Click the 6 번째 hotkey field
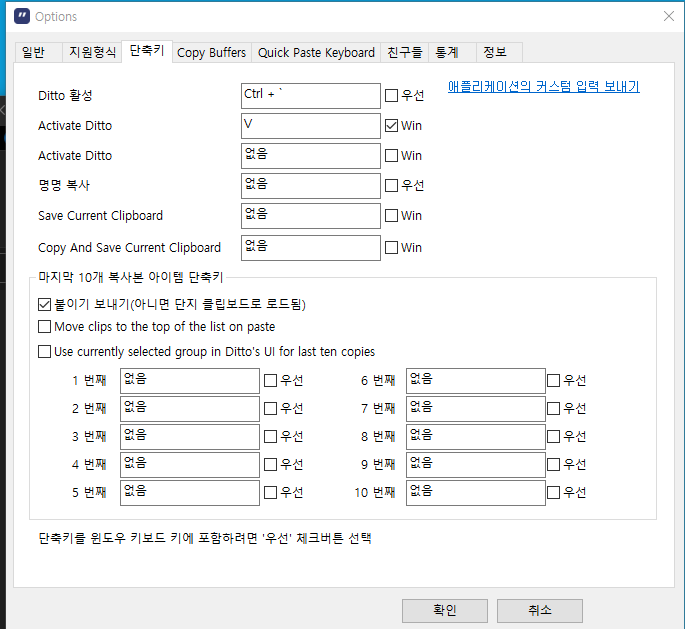685x629 pixels. coord(476,381)
